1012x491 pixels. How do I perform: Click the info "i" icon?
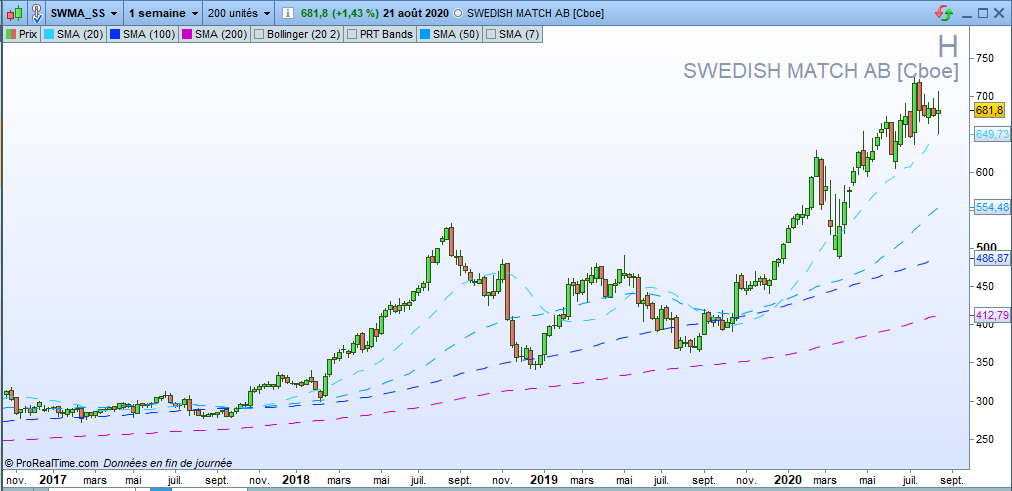pos(288,13)
